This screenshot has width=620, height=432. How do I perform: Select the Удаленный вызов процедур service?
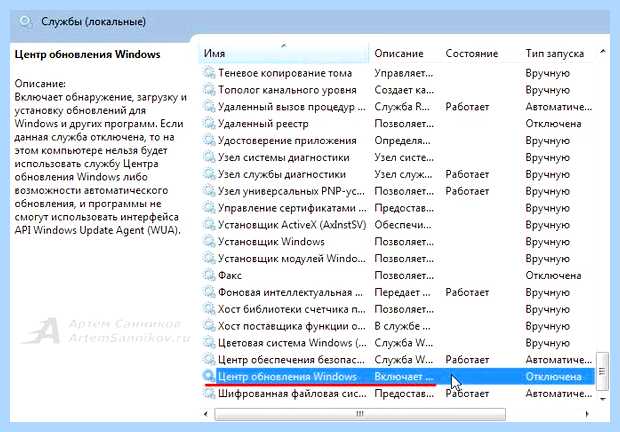coord(292,107)
